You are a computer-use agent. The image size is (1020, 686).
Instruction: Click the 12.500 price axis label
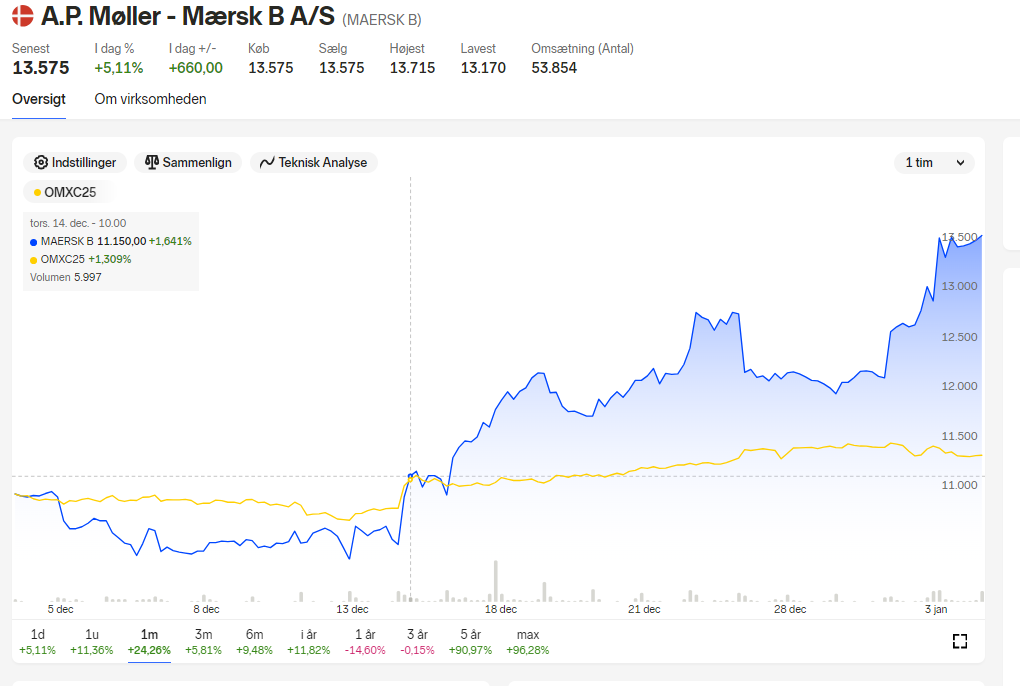[960, 337]
